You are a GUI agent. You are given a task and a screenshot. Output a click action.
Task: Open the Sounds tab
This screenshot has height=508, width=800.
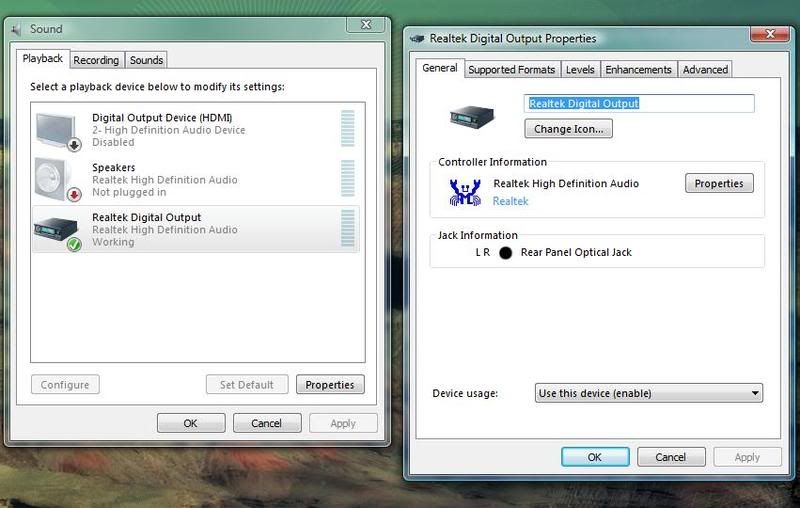146,60
